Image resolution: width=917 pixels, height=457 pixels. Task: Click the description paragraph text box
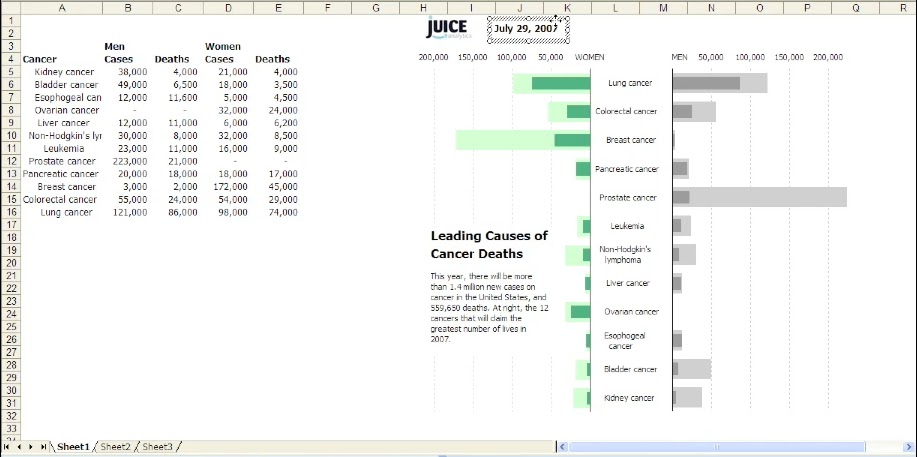tap(489, 307)
